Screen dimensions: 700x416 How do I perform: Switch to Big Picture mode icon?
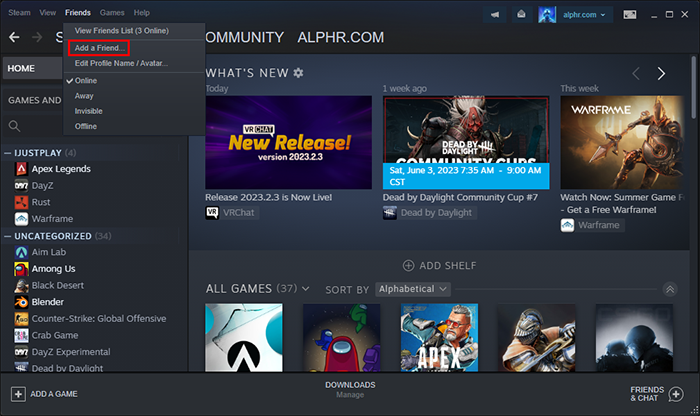(x=630, y=15)
